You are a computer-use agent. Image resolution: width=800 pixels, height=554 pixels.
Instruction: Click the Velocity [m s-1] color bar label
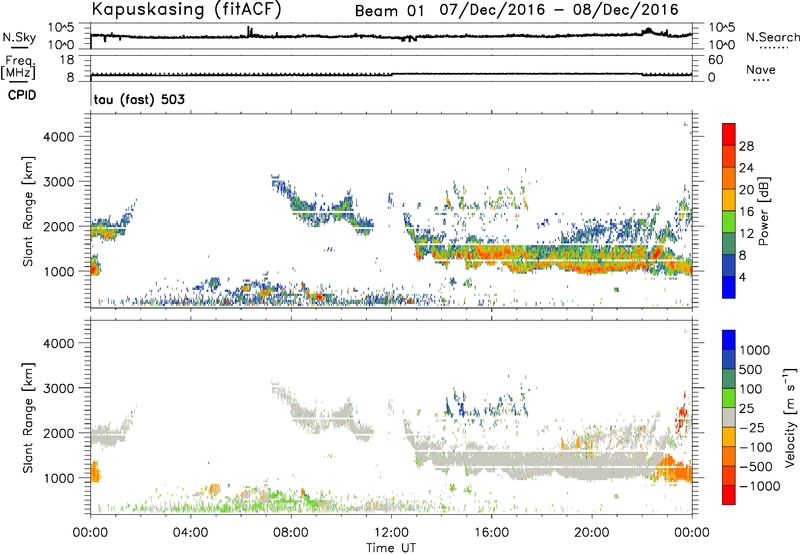790,417
